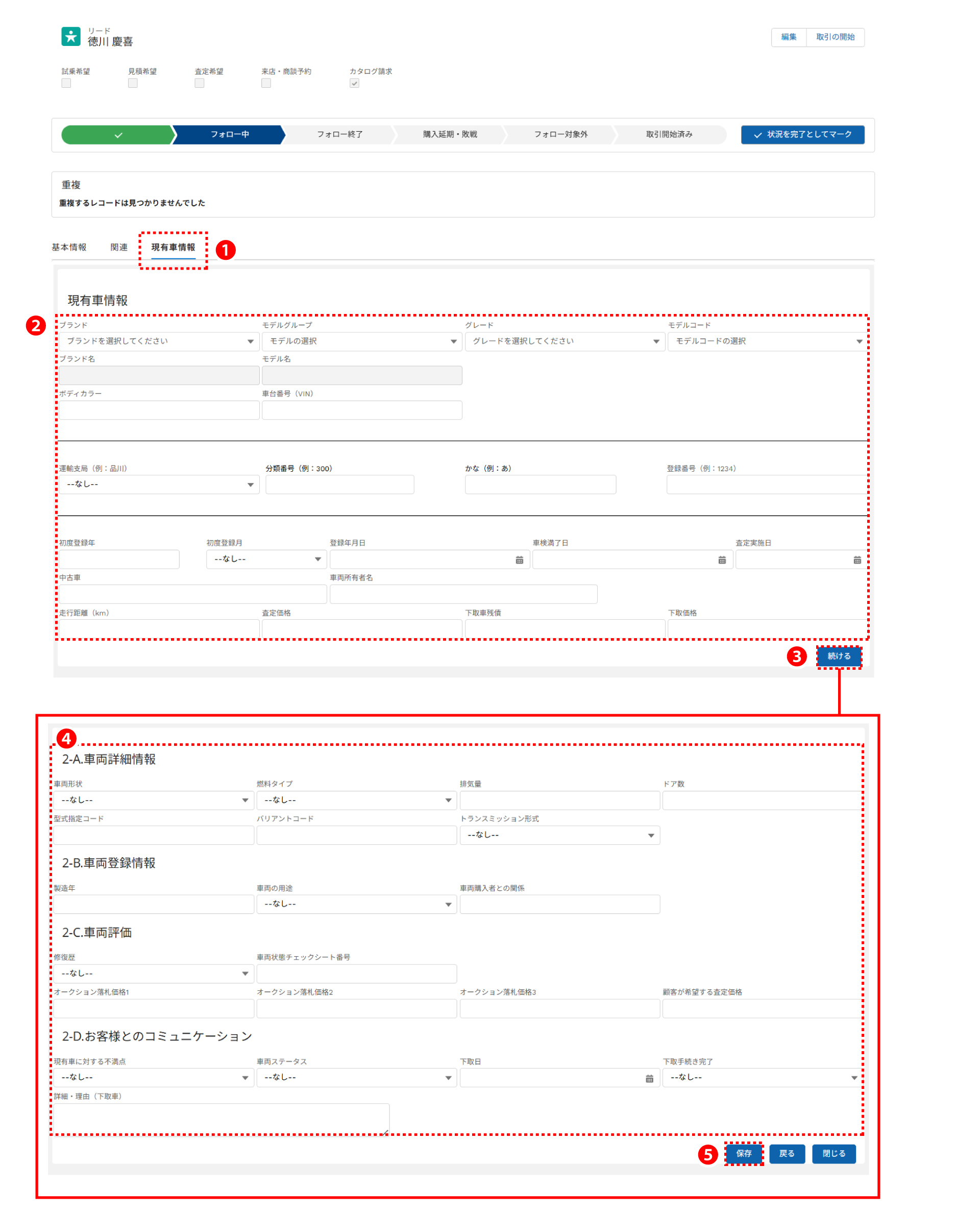Switch to the 関連 tab
The width and height of the screenshot is (980, 1214).
[118, 247]
